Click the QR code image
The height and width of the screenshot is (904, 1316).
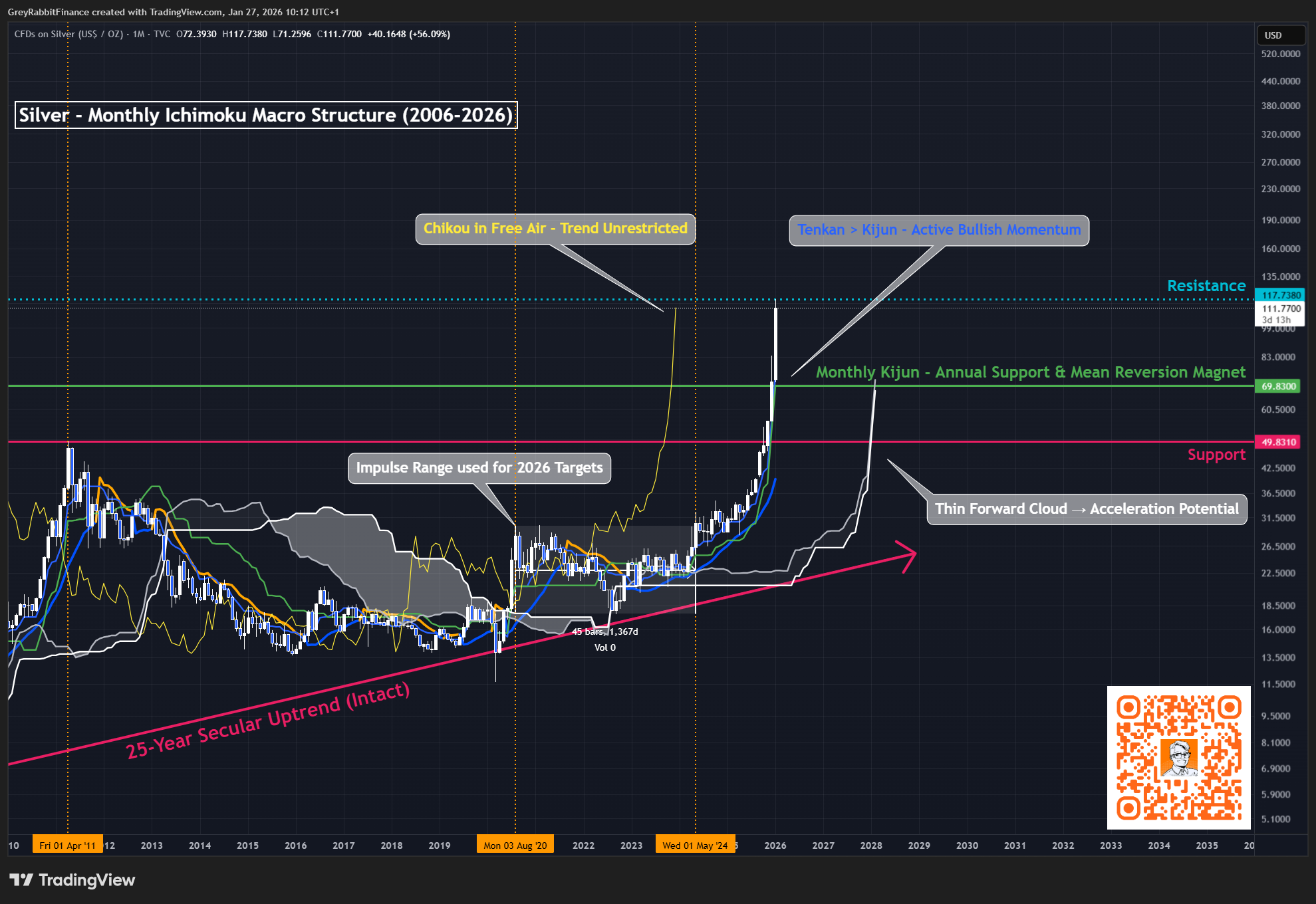tap(1178, 758)
